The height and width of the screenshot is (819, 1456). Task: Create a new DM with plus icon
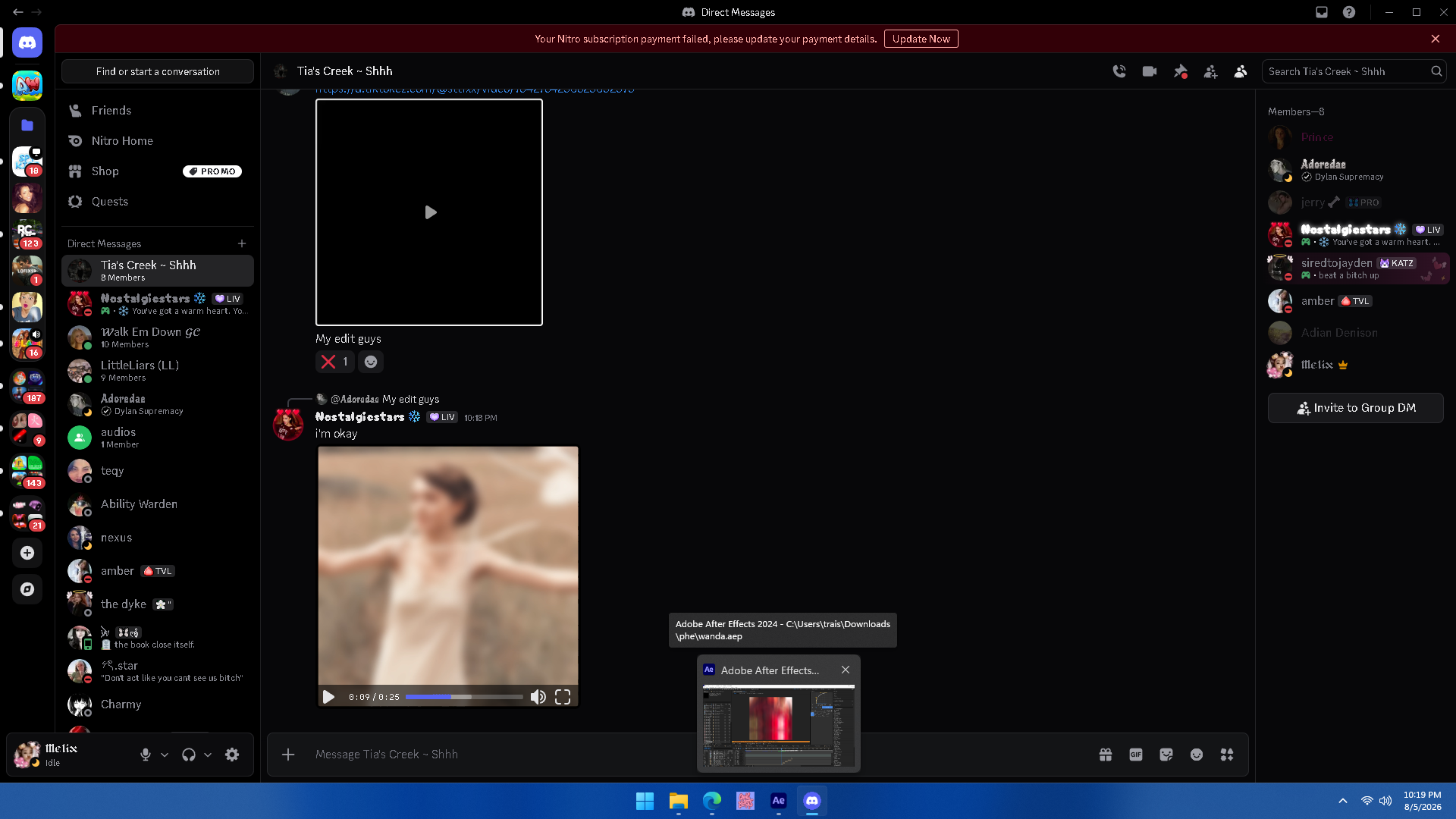[x=242, y=243]
